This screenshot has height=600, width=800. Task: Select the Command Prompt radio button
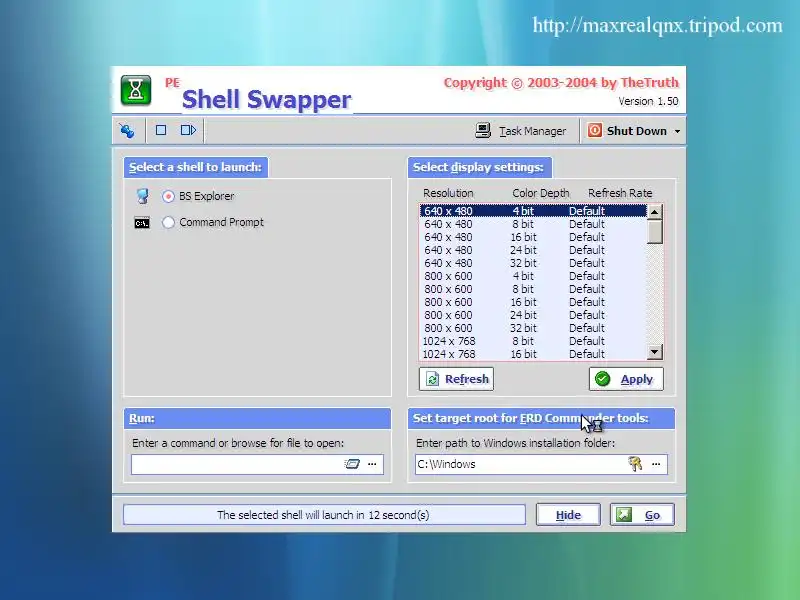pyautogui.click(x=168, y=222)
